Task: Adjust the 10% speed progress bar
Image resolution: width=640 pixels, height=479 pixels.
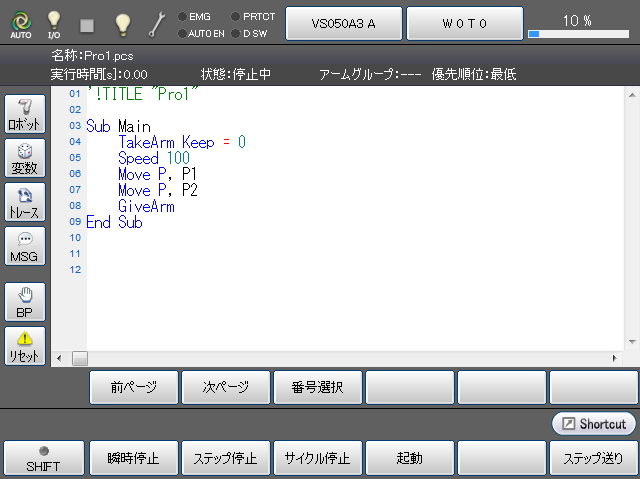Action: [580, 33]
